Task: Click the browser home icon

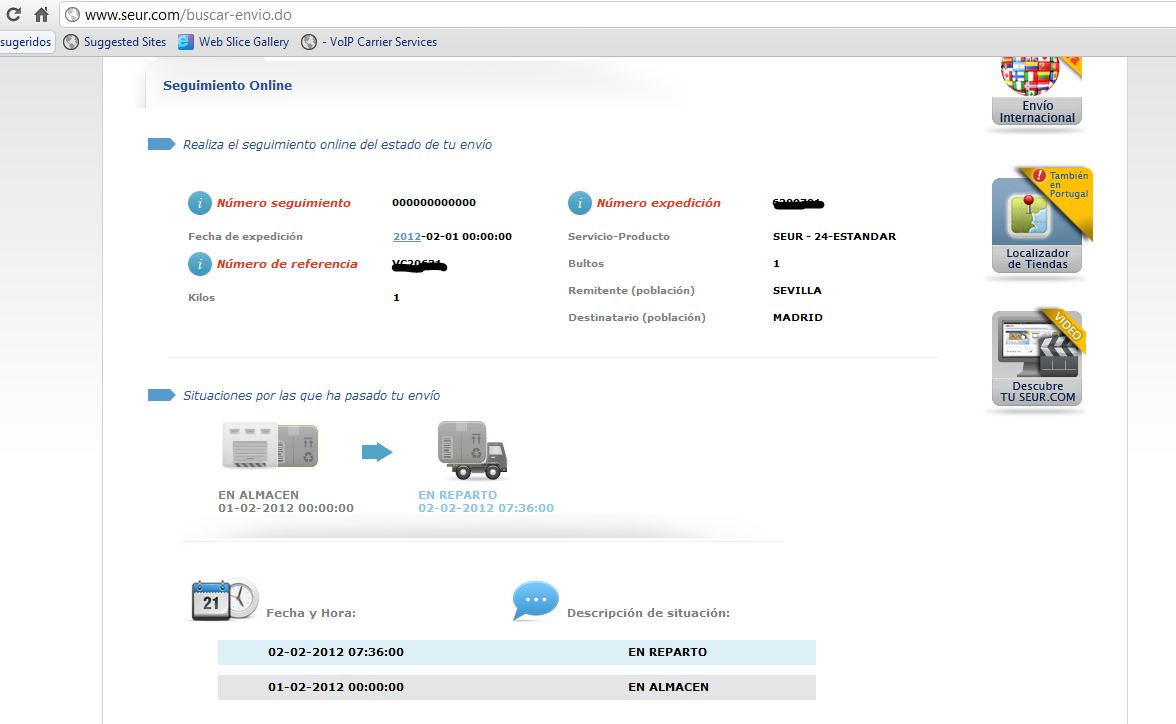Action: [41, 15]
